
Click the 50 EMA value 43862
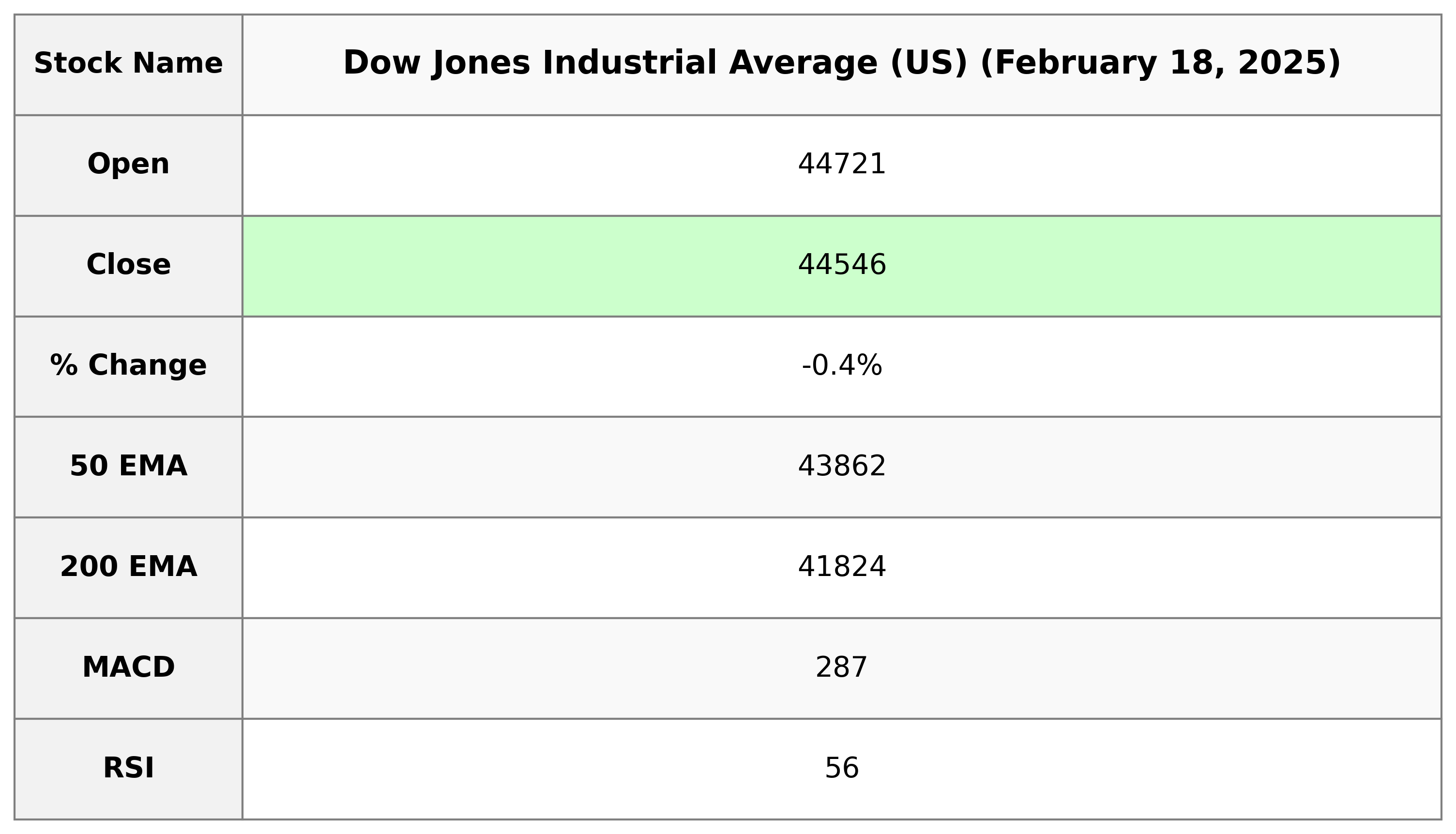click(x=841, y=466)
